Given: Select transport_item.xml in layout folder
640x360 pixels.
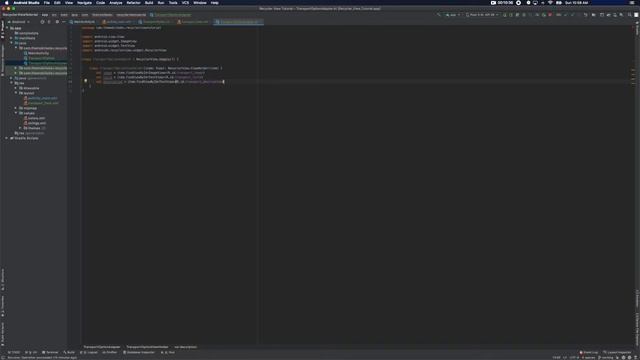Looking at the screenshot, I should 43,103.
